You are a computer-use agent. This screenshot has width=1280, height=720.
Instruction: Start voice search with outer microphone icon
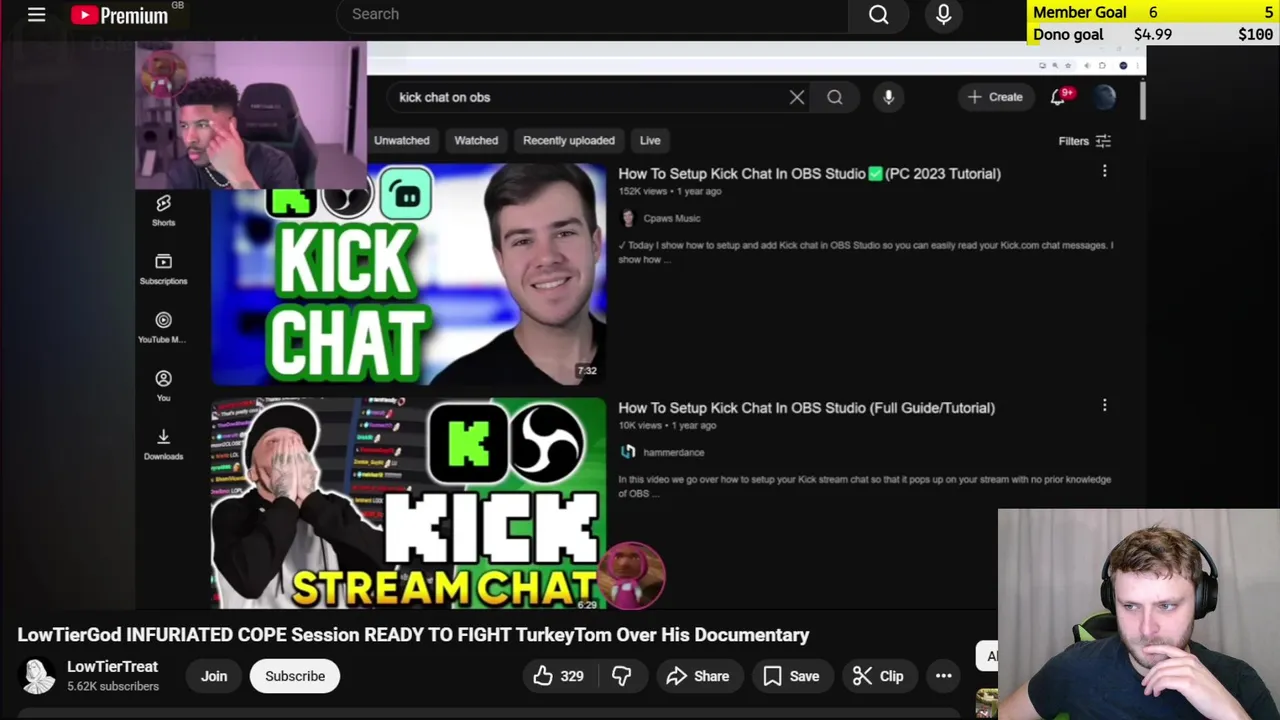943,14
